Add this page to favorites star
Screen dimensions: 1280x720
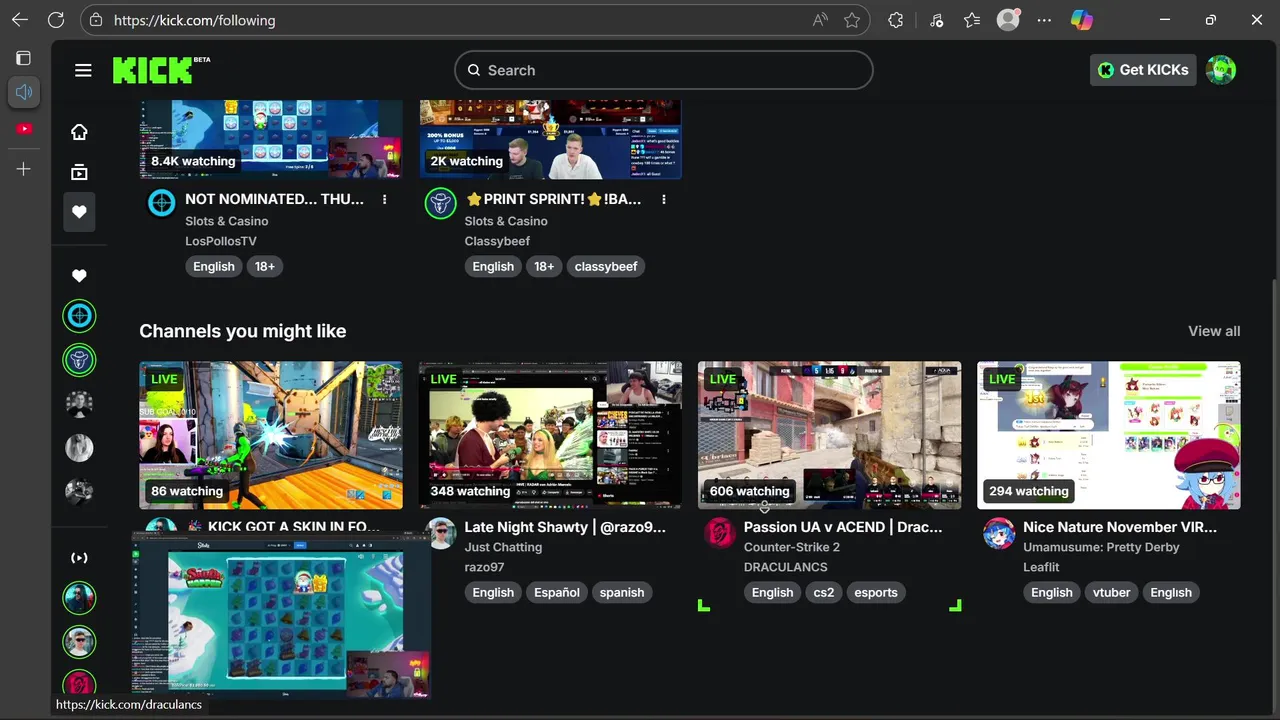pyautogui.click(x=852, y=20)
